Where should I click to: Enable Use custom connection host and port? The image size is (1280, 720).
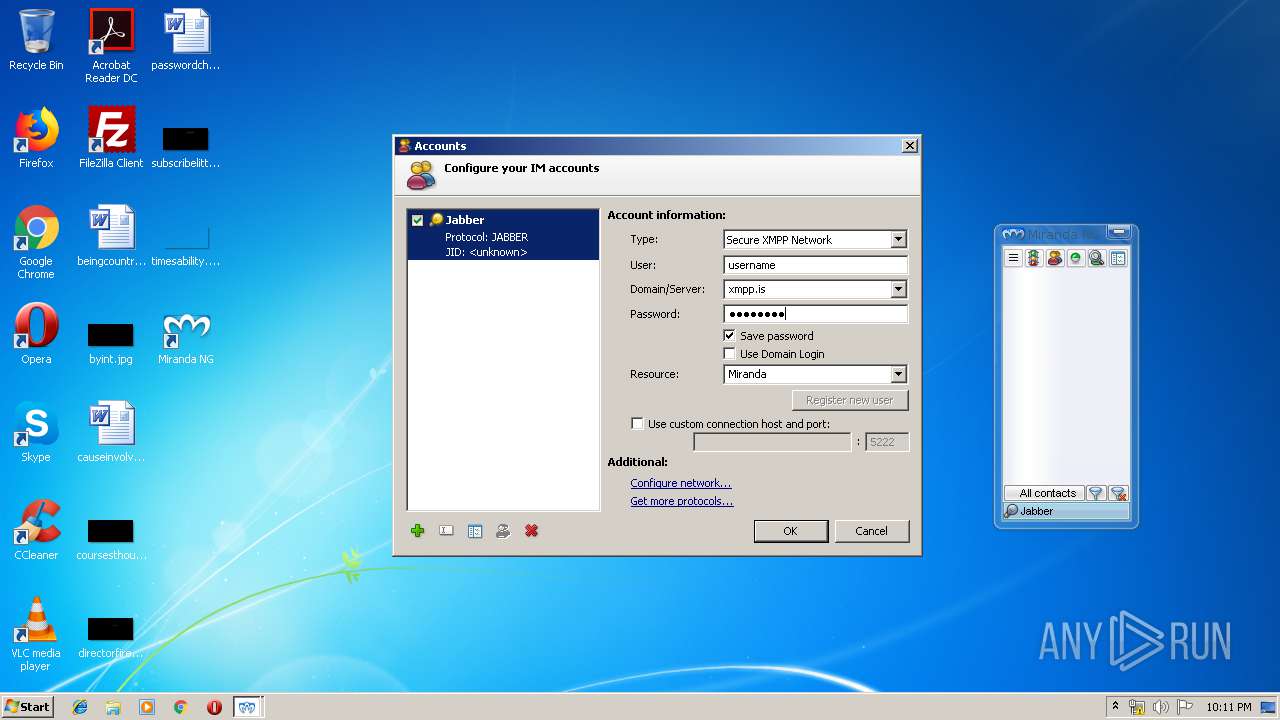tap(637, 424)
